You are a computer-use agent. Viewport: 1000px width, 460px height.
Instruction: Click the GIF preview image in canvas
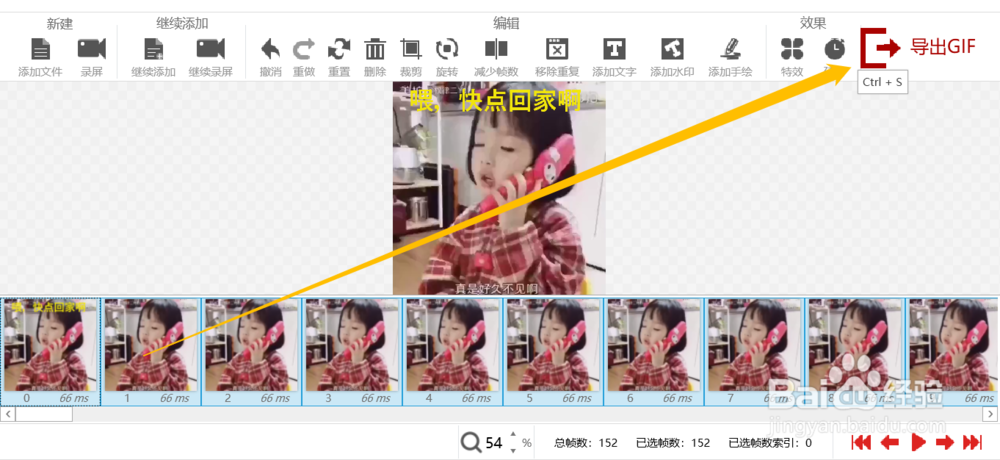499,188
